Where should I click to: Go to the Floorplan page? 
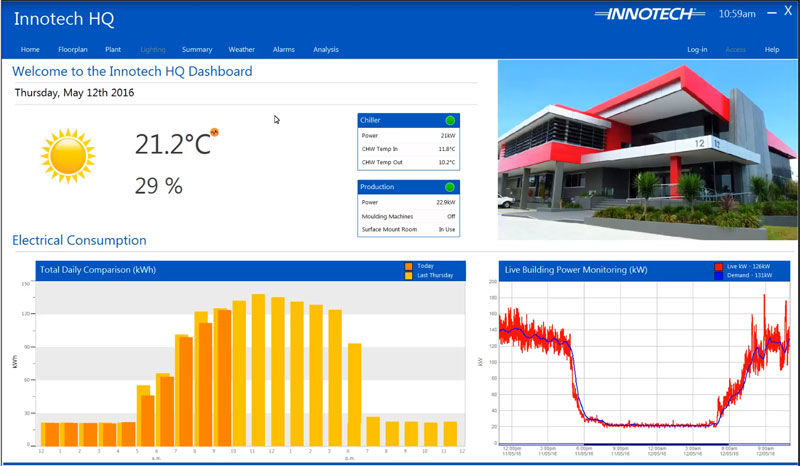coord(72,50)
